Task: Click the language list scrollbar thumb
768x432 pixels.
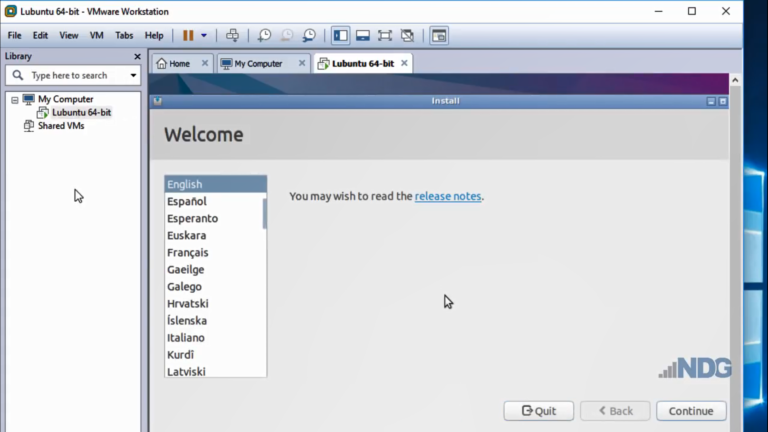Action: tap(264, 214)
